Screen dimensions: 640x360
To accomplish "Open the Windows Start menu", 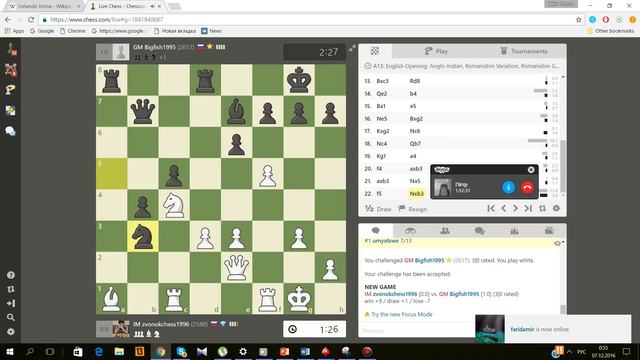I will tap(9, 351).
